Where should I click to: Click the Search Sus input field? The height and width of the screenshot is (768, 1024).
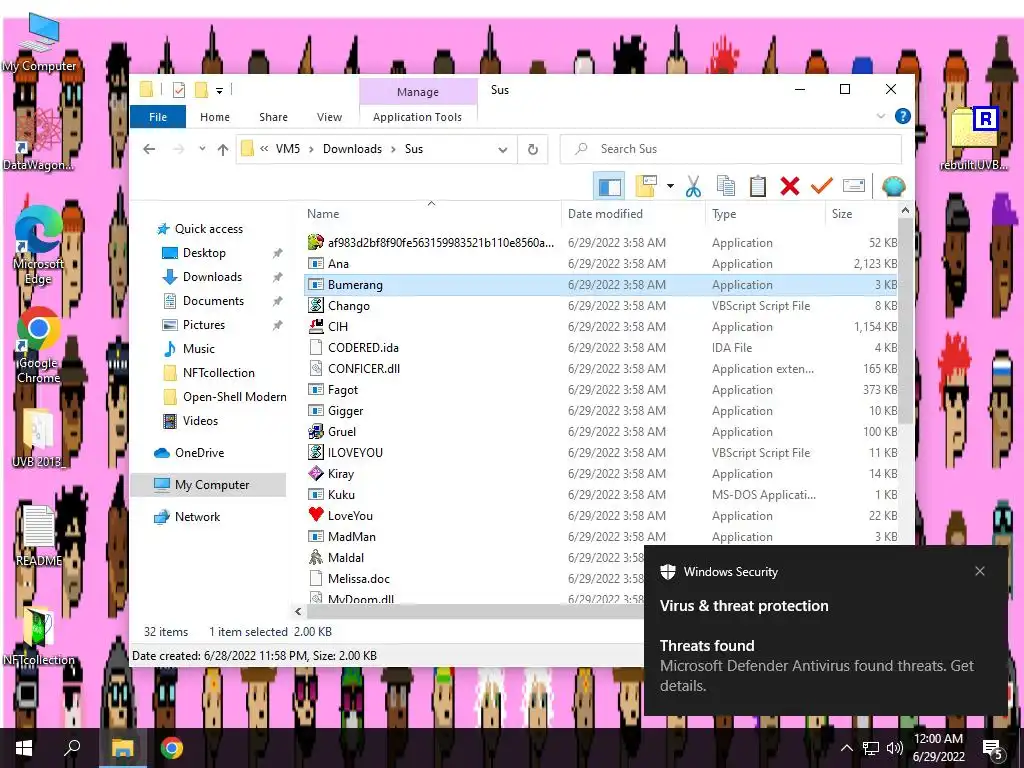[x=731, y=150]
